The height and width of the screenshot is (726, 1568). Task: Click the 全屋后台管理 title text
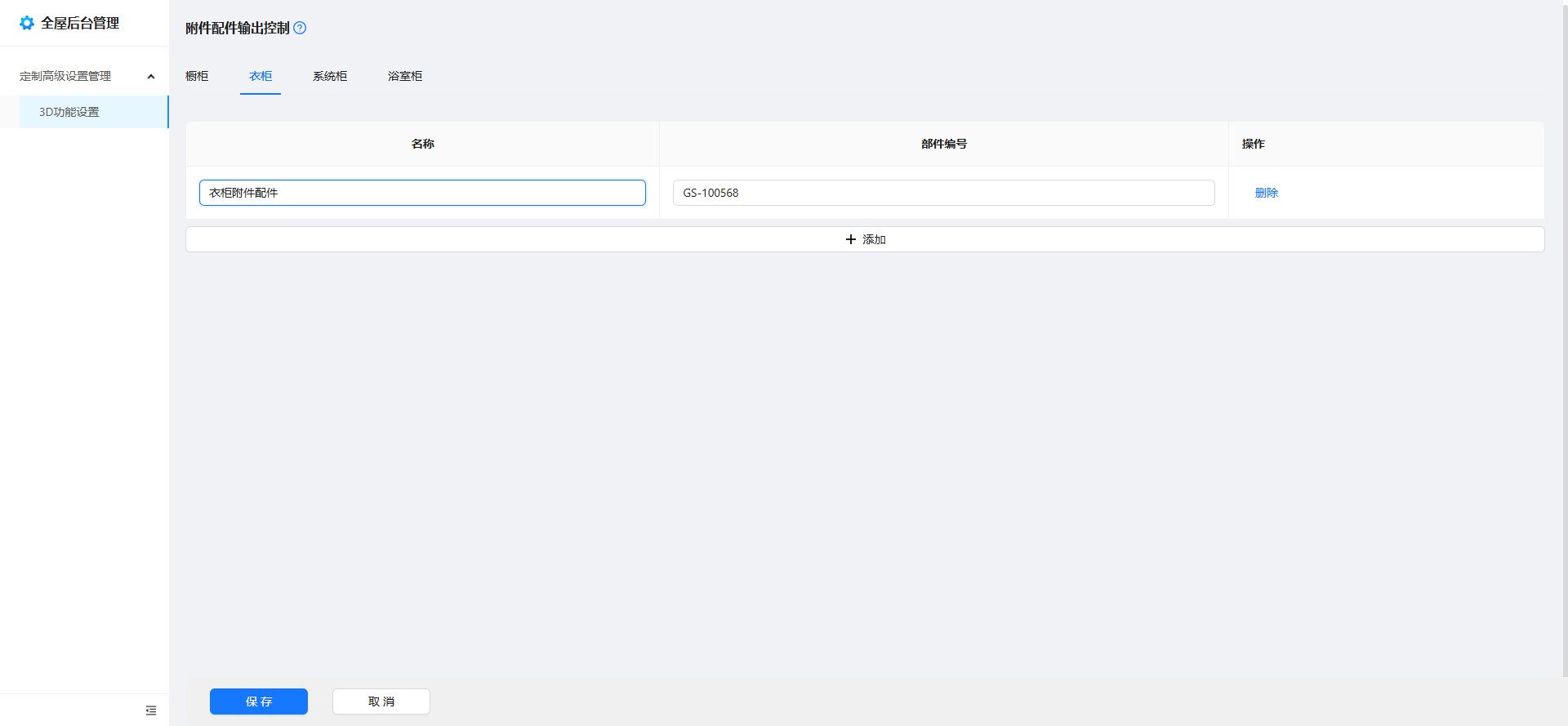80,23
